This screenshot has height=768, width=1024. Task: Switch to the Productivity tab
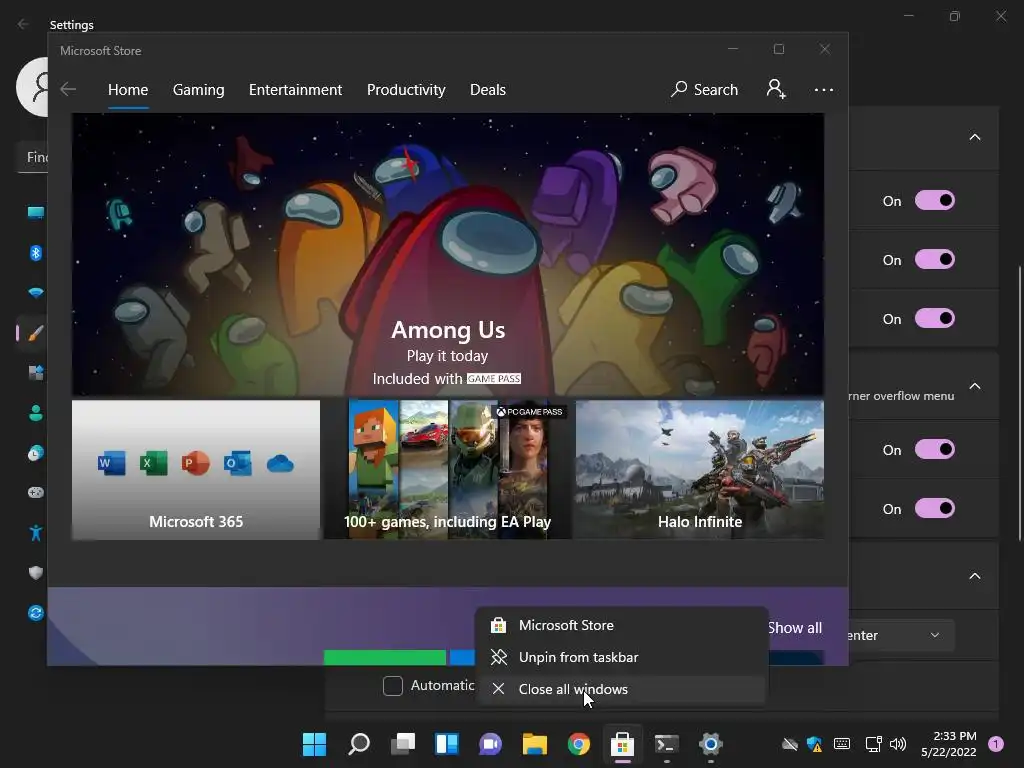pyautogui.click(x=406, y=89)
